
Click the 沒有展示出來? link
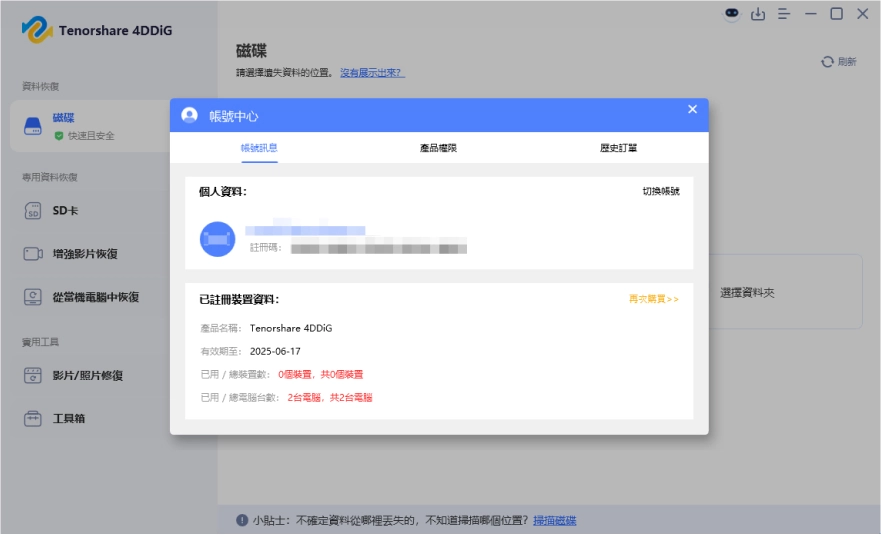(x=372, y=73)
